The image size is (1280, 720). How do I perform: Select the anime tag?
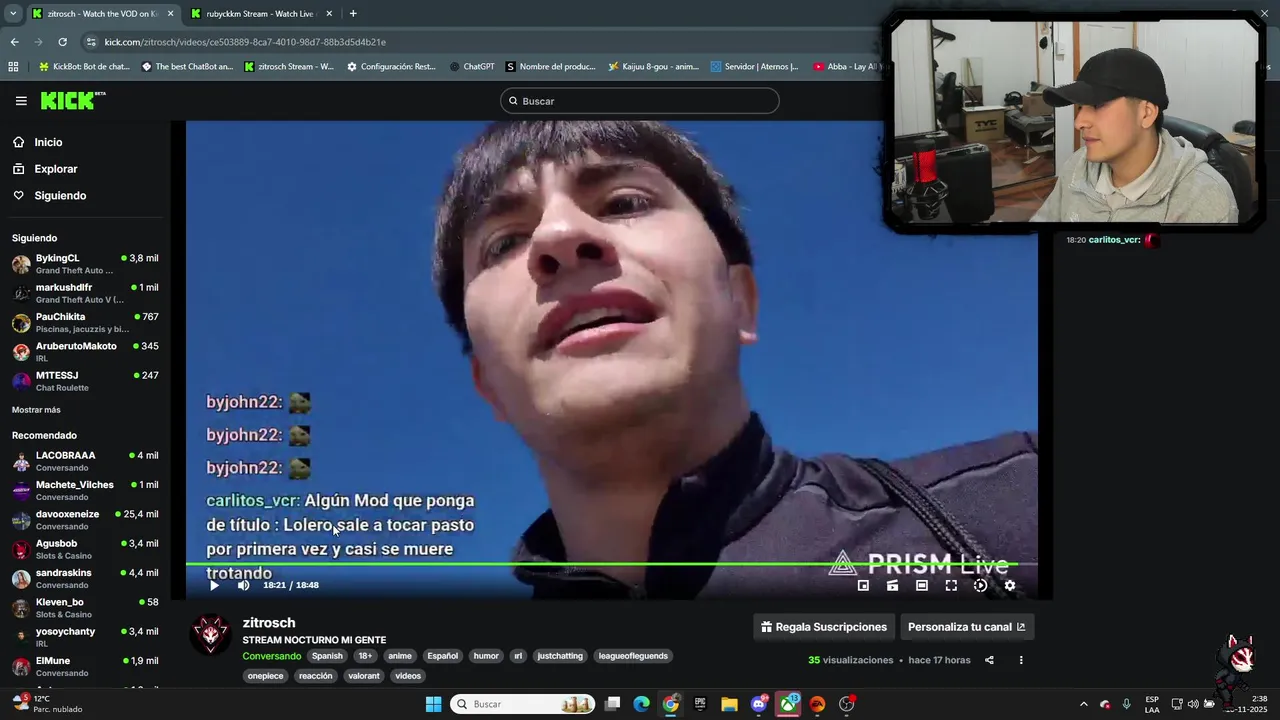point(400,656)
